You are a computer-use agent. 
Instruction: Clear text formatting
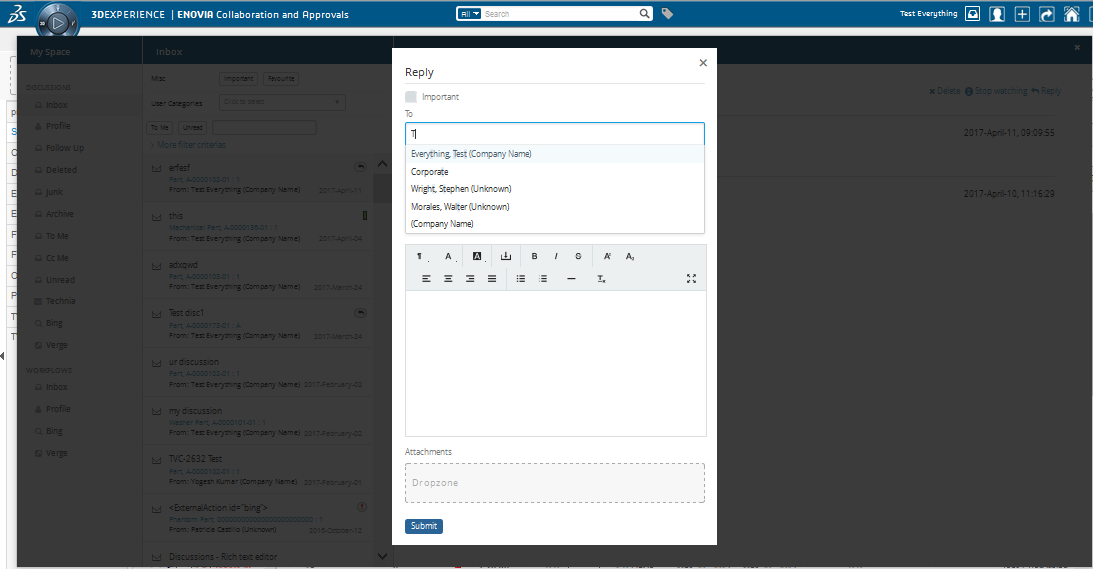pos(601,279)
